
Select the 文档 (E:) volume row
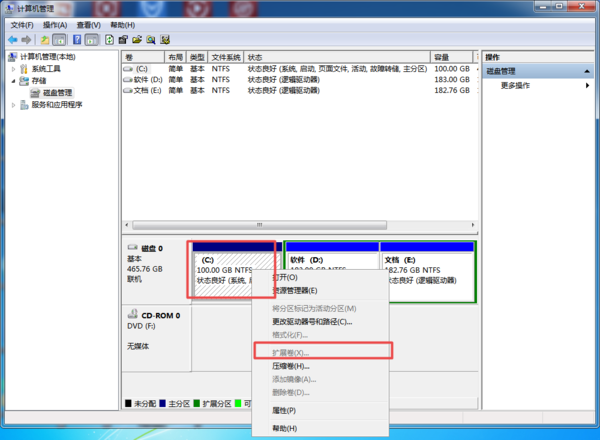300,90
